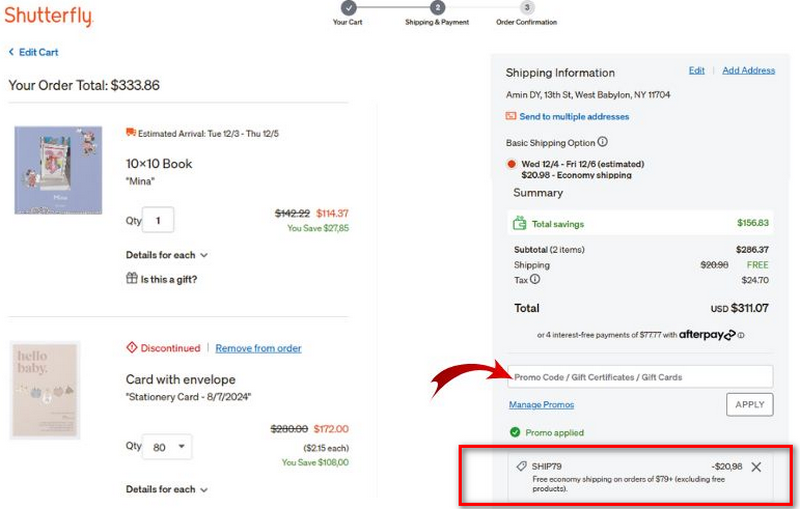Image resolution: width=800 pixels, height=509 pixels.
Task: Open the Qty 80 dropdown for the card
Action: coord(168,448)
